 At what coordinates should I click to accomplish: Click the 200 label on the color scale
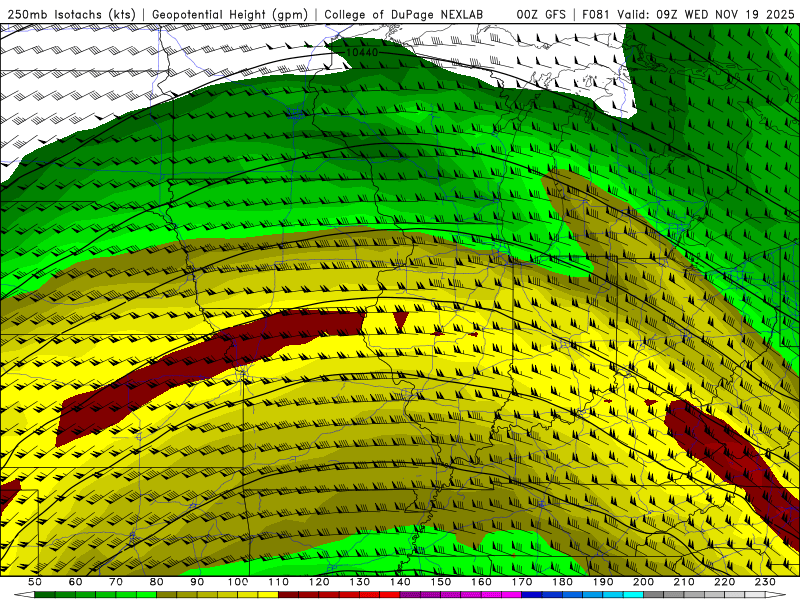click(x=643, y=582)
